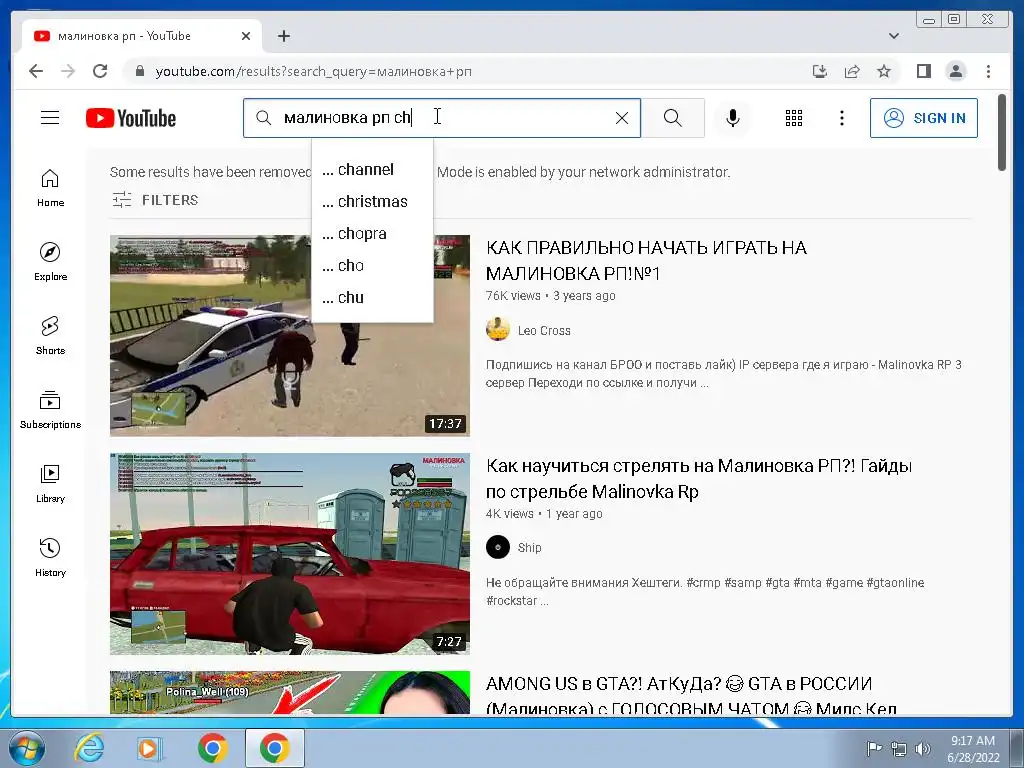The height and width of the screenshot is (768, 1024).
Task: Select the 'chu' search suggestion
Action: [x=372, y=298]
